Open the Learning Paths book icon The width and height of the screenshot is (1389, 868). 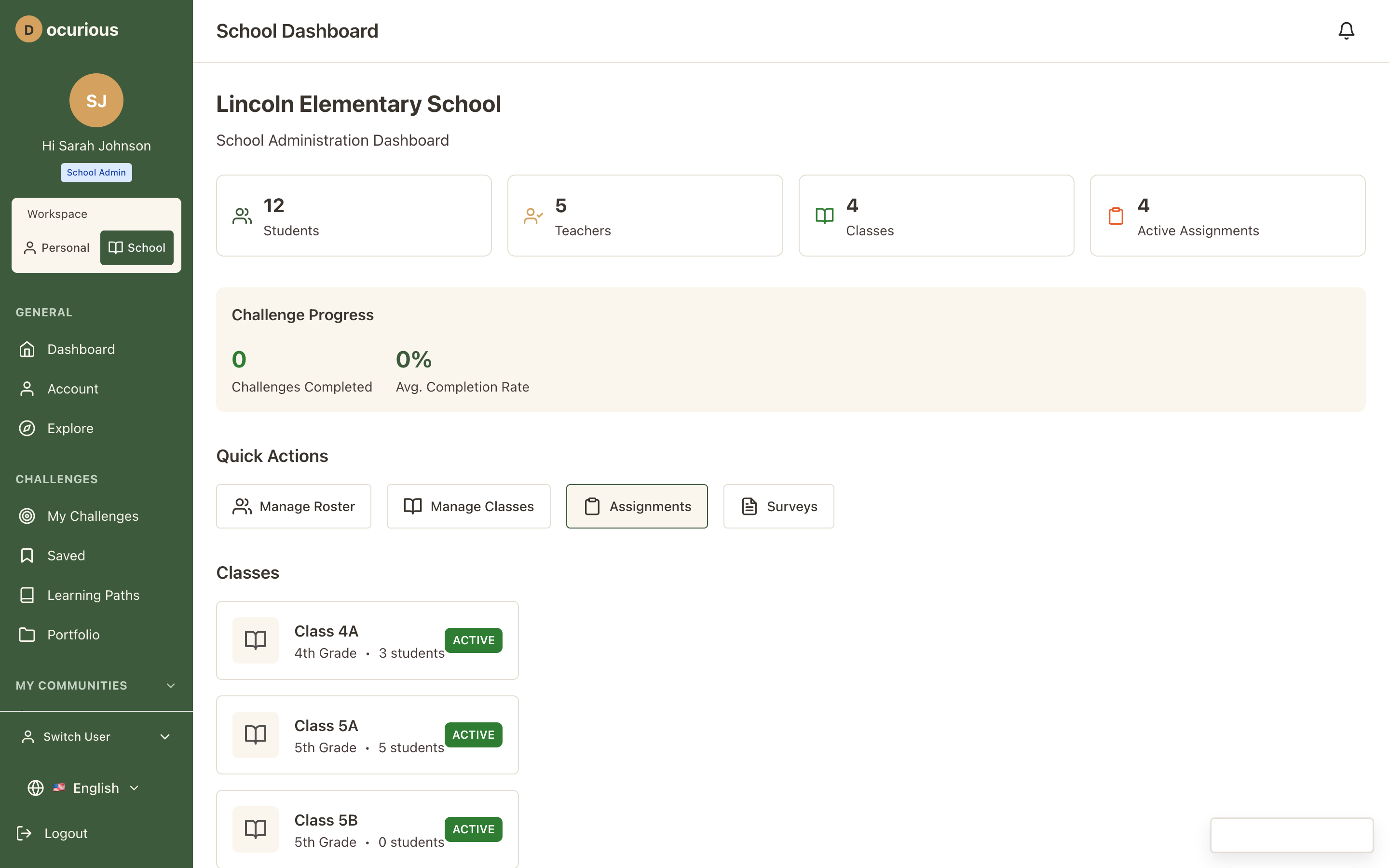point(27,595)
